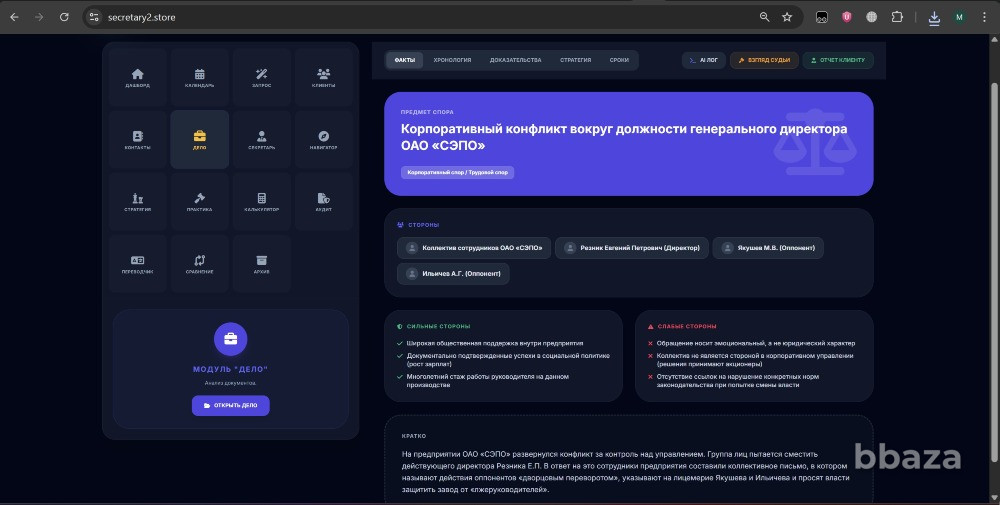Open the site information icon in address bar
This screenshot has width=1000, height=505.
point(94,17)
